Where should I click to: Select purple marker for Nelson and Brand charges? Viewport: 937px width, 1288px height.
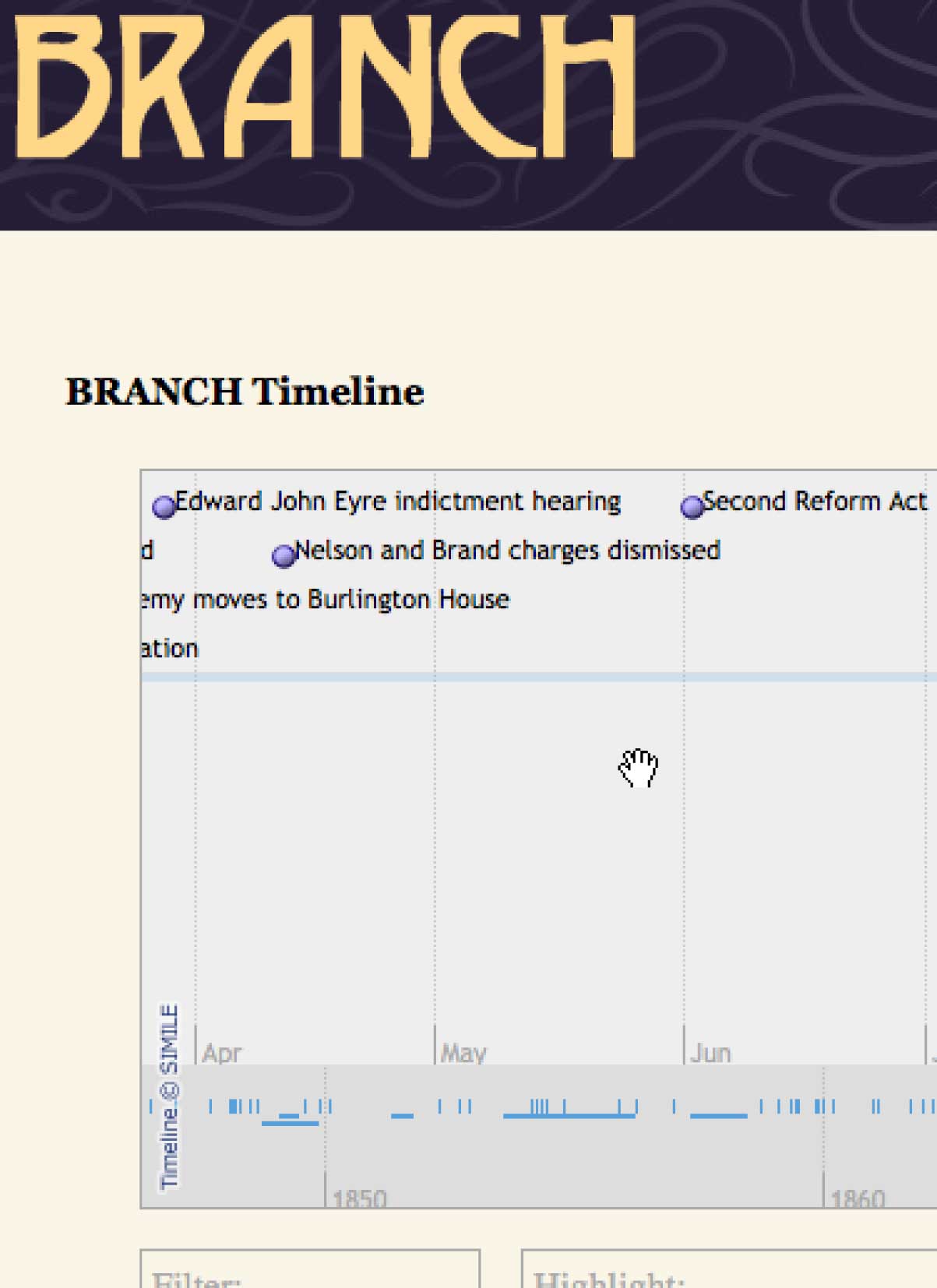[284, 555]
